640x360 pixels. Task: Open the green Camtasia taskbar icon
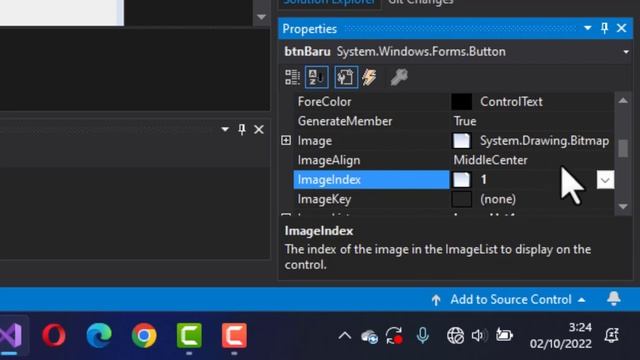[189, 335]
